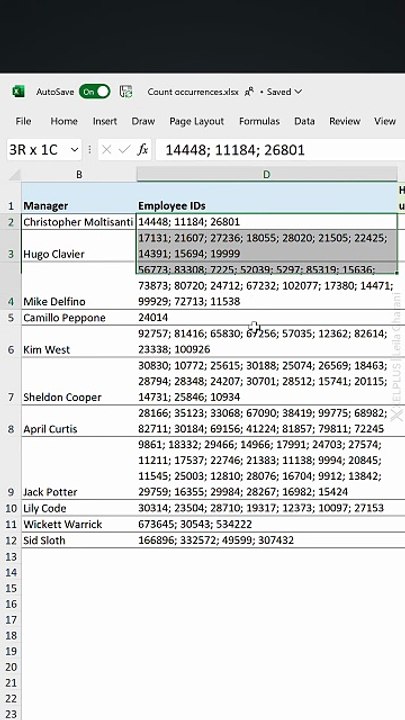Select the row 9 header
The image size is (405, 720).
coord(11,468)
